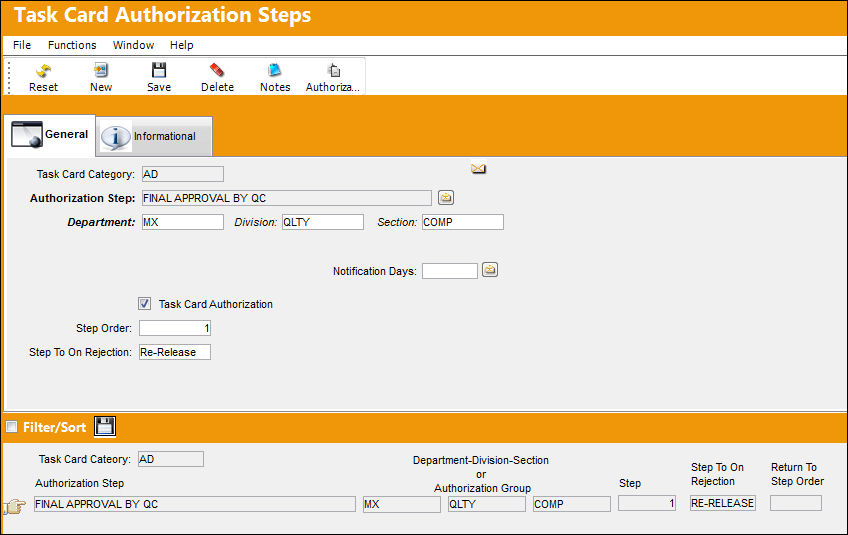Click the Department field containing MX
Viewport: 848px width, 535px height.
[x=183, y=222]
